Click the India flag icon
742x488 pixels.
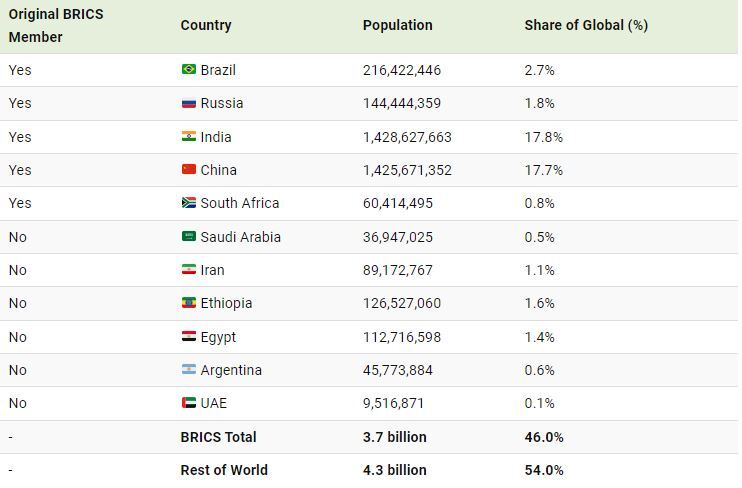point(189,136)
